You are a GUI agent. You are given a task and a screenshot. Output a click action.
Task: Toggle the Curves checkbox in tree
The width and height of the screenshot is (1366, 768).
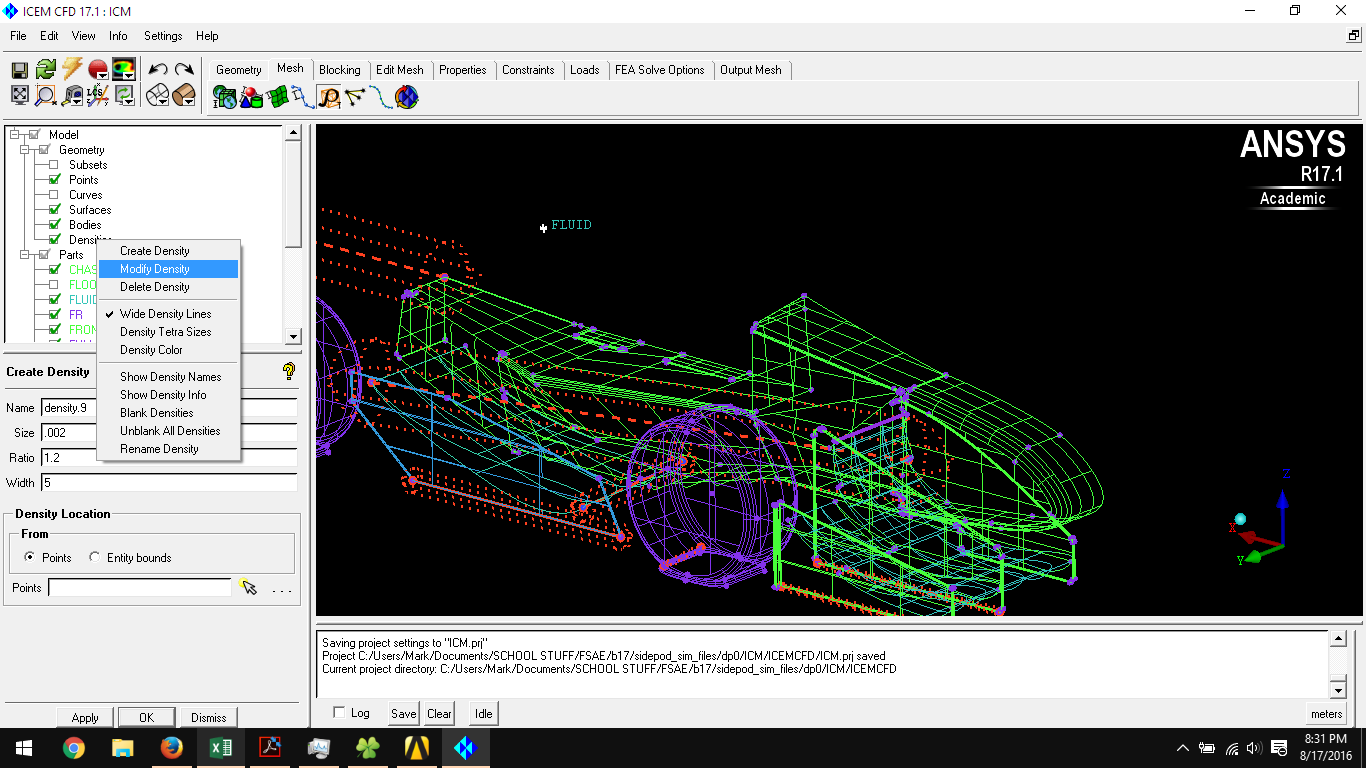coord(55,195)
